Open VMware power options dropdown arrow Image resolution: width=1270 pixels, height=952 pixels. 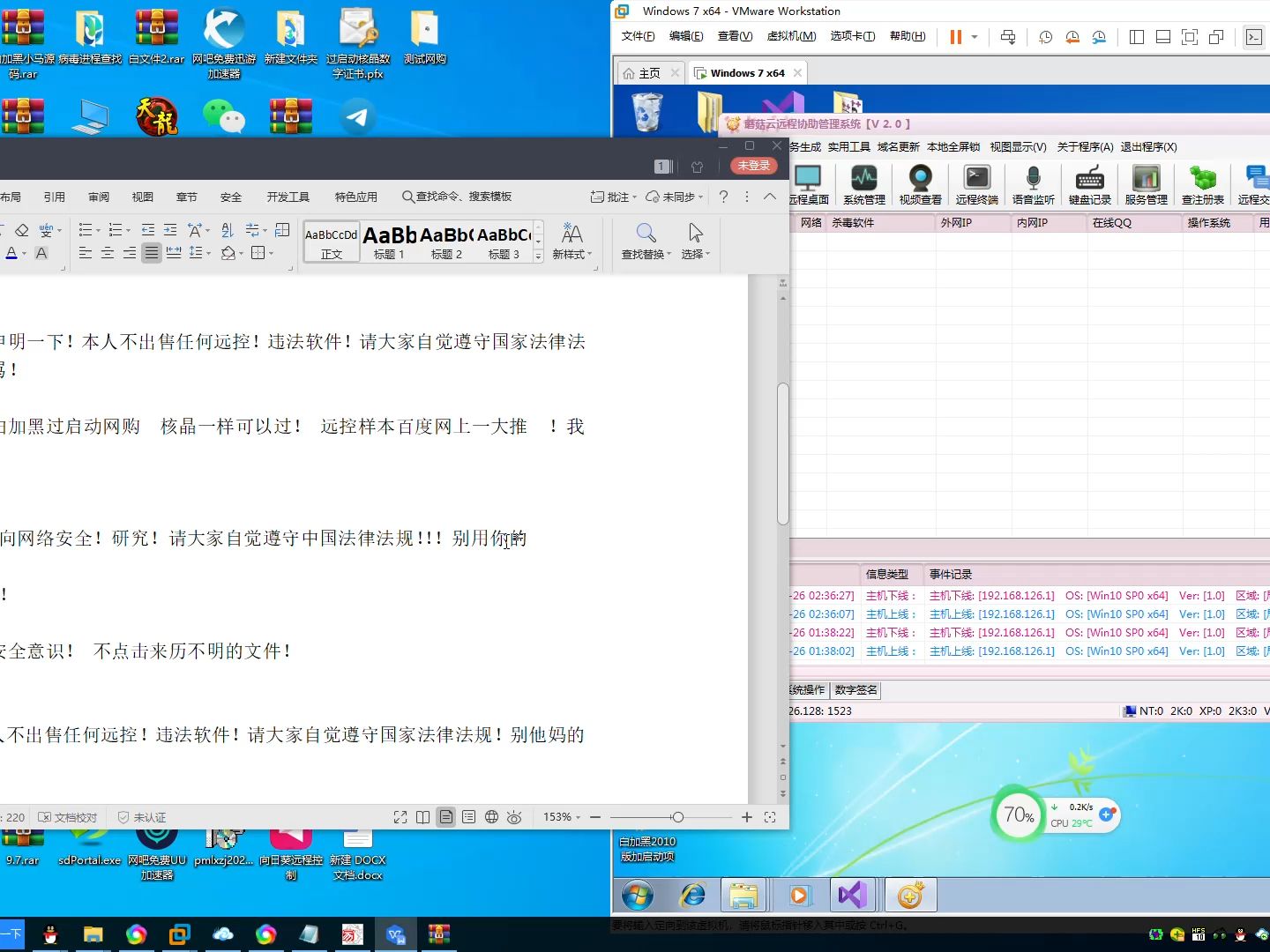coord(975,37)
